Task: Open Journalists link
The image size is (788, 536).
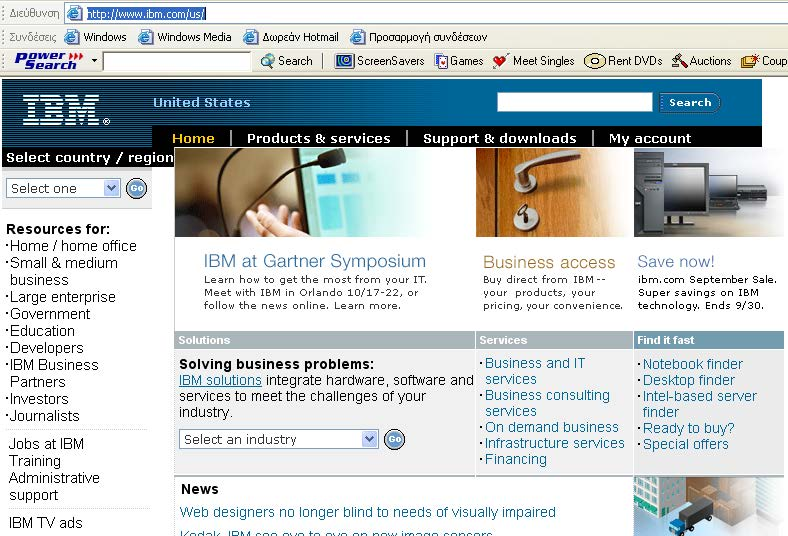Action: pos(45,416)
